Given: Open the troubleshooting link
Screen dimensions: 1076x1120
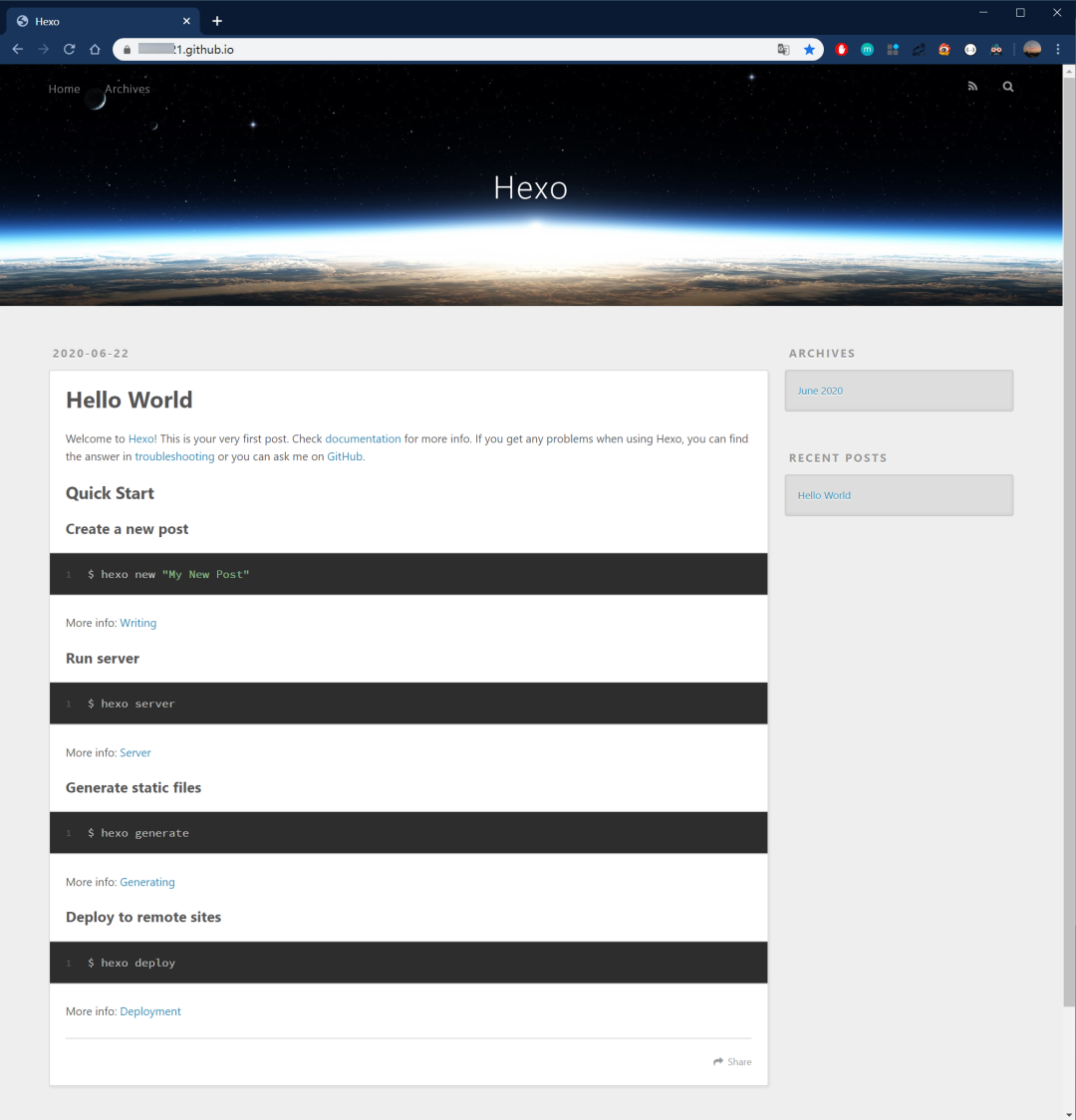Looking at the screenshot, I should click(x=174, y=456).
